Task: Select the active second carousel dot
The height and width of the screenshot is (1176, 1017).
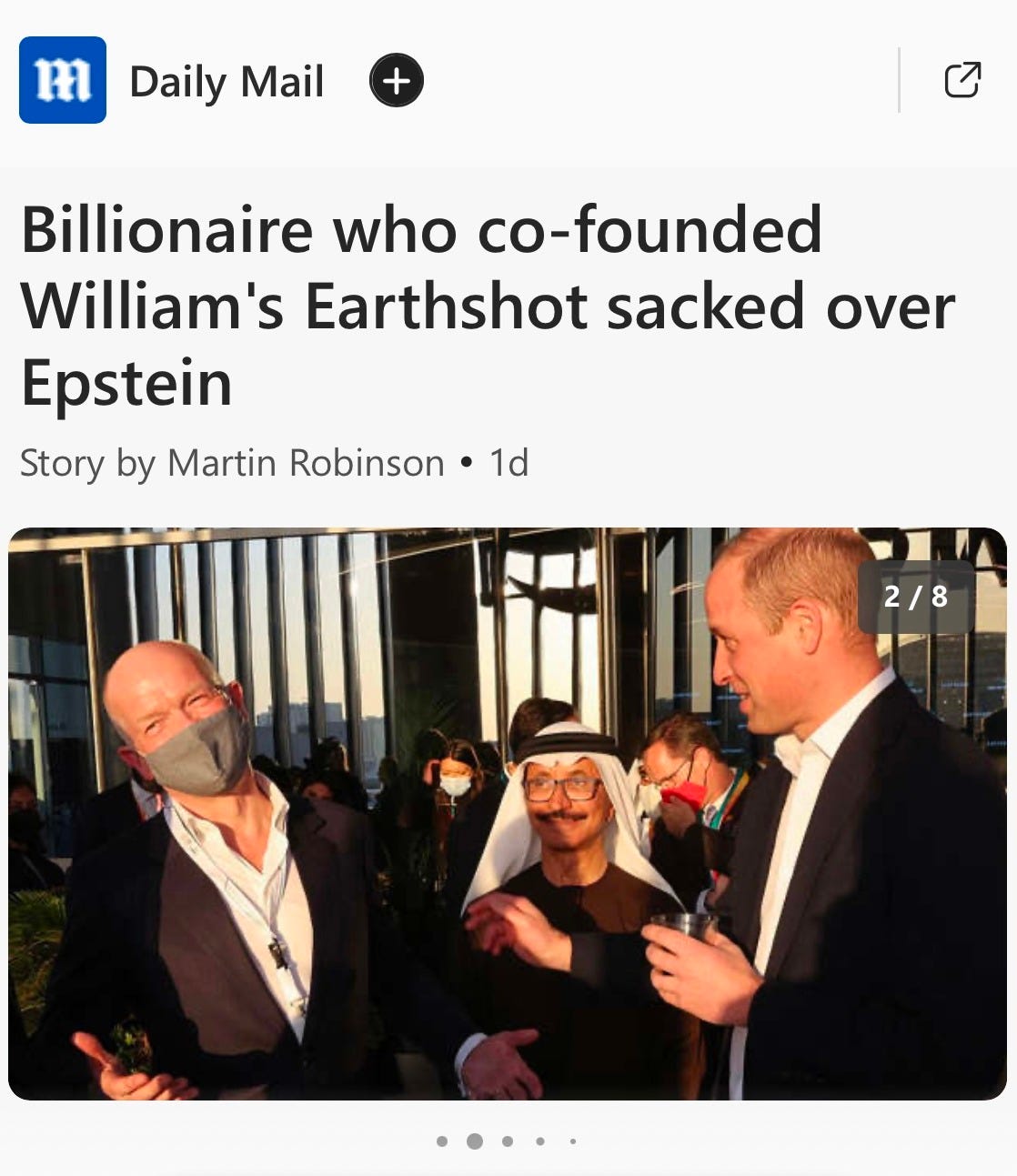Action: 474,1141
